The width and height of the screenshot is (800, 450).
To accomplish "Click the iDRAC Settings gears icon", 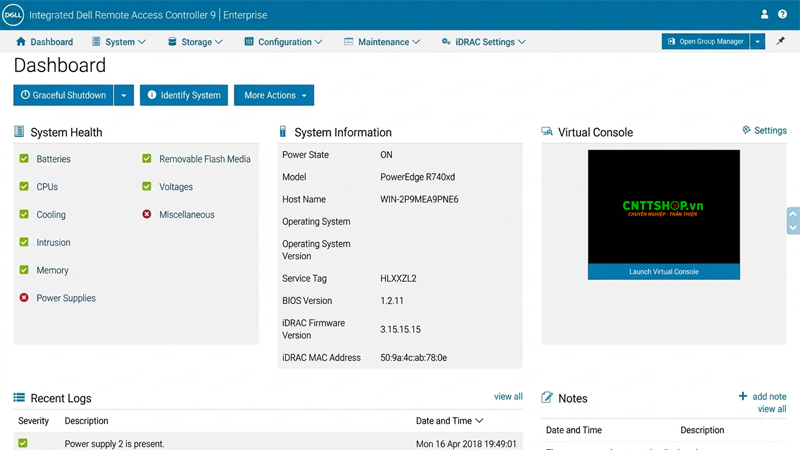I will (446, 41).
